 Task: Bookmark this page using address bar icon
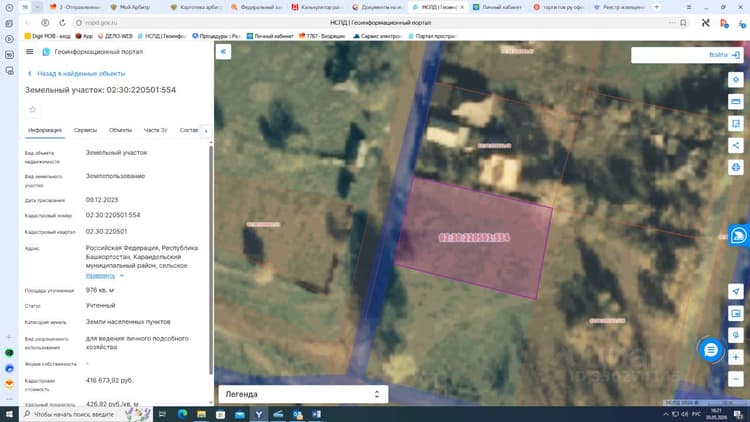click(x=684, y=22)
